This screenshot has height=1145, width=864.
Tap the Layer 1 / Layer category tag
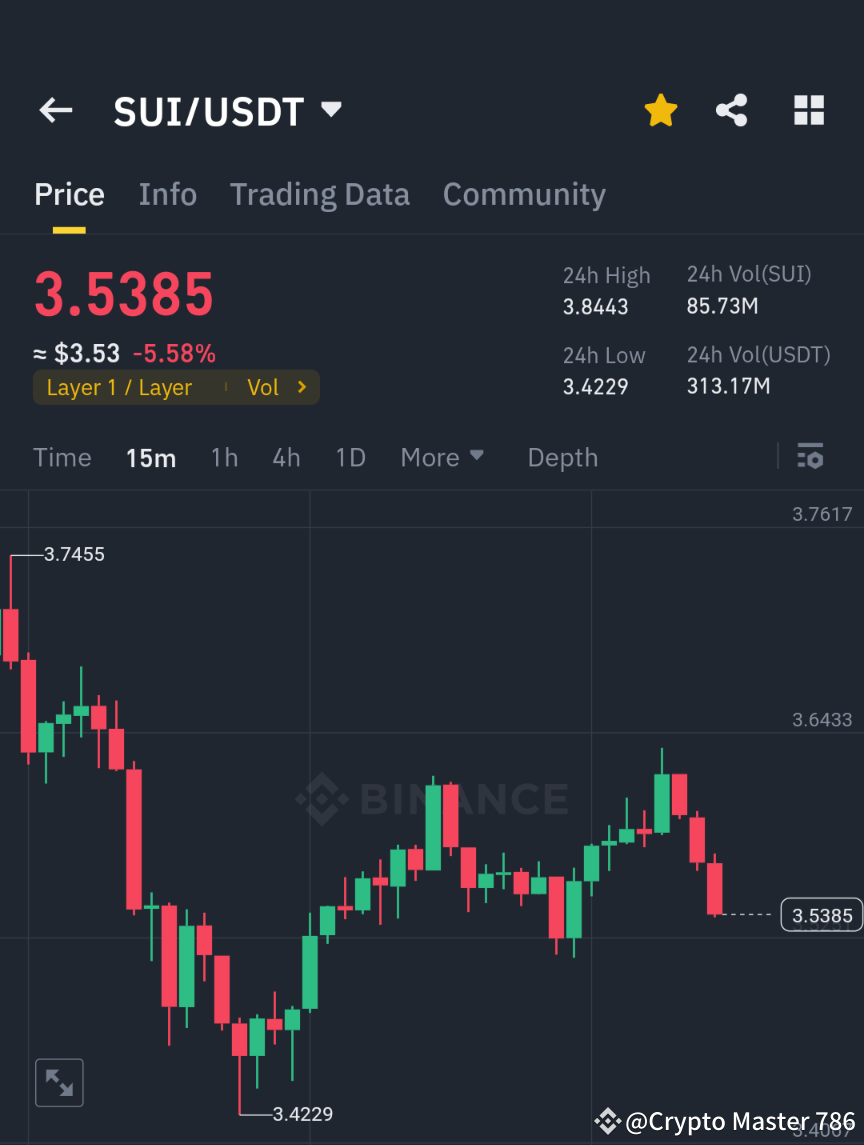[x=120, y=387]
